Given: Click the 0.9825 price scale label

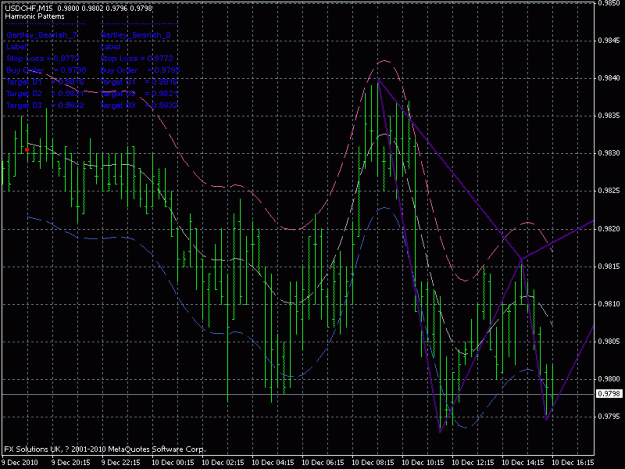Looking at the screenshot, I should coord(609,190).
